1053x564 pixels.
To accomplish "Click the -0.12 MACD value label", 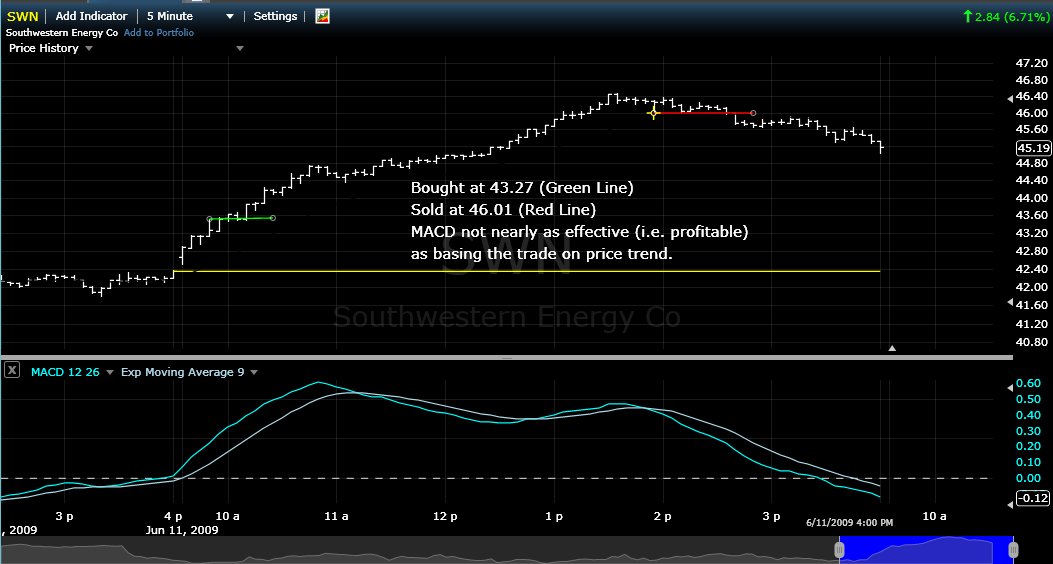I will pyautogui.click(x=1033, y=498).
